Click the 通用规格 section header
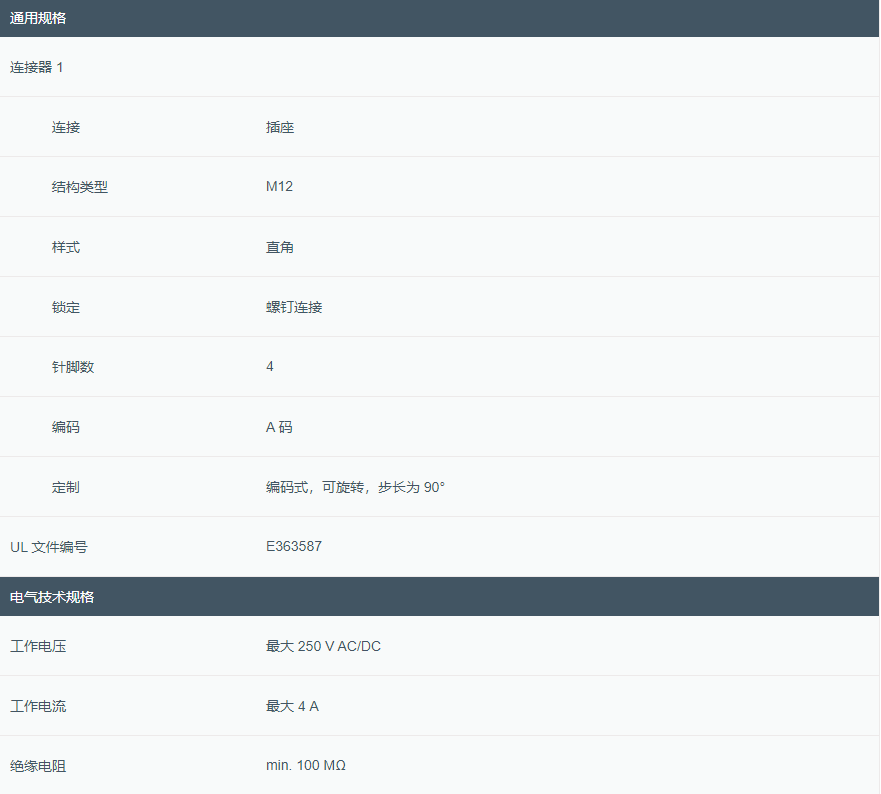Screen dimensions: 881x794 point(38,18)
